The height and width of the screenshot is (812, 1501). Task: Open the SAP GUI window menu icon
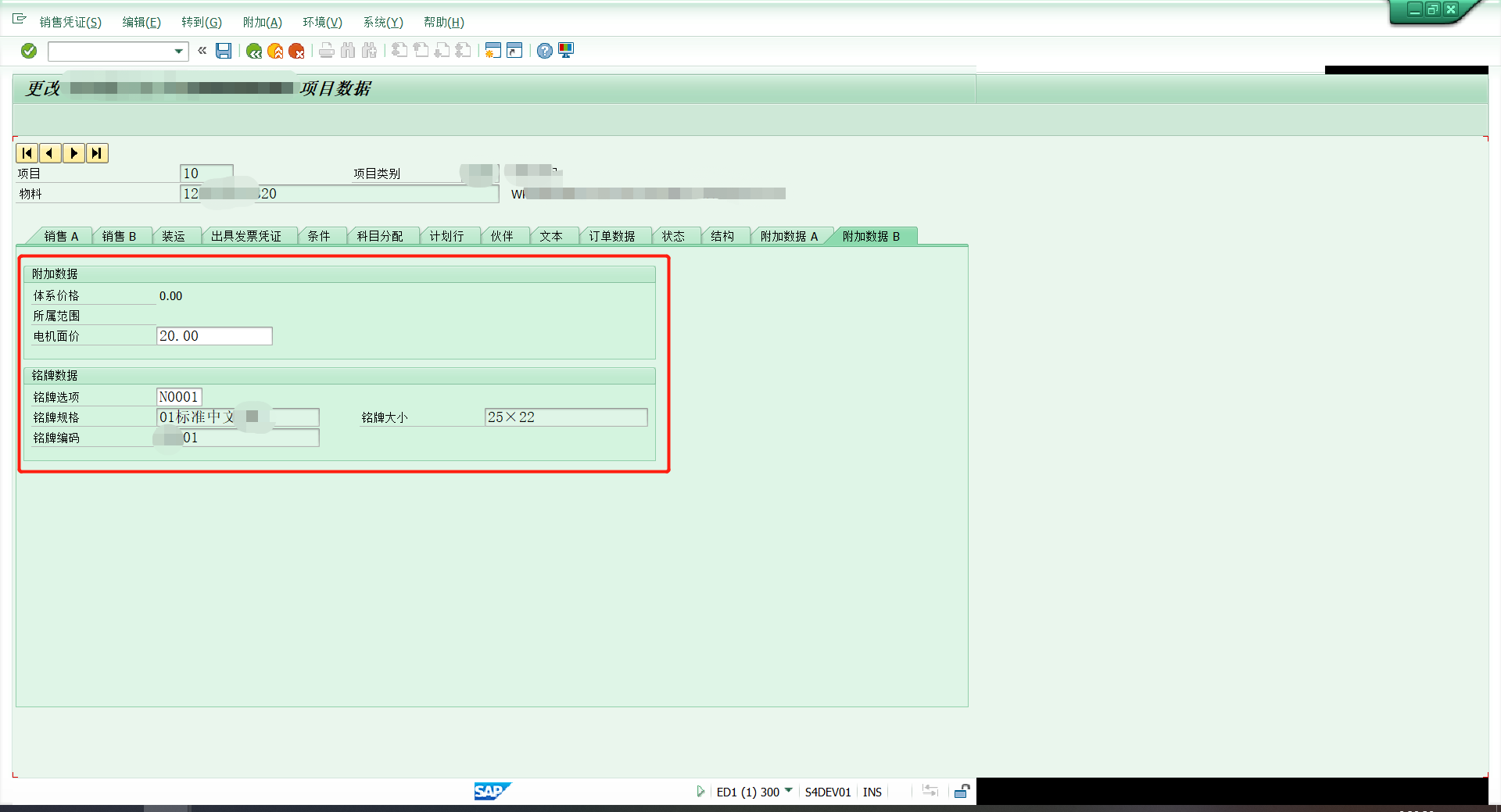tap(20, 19)
